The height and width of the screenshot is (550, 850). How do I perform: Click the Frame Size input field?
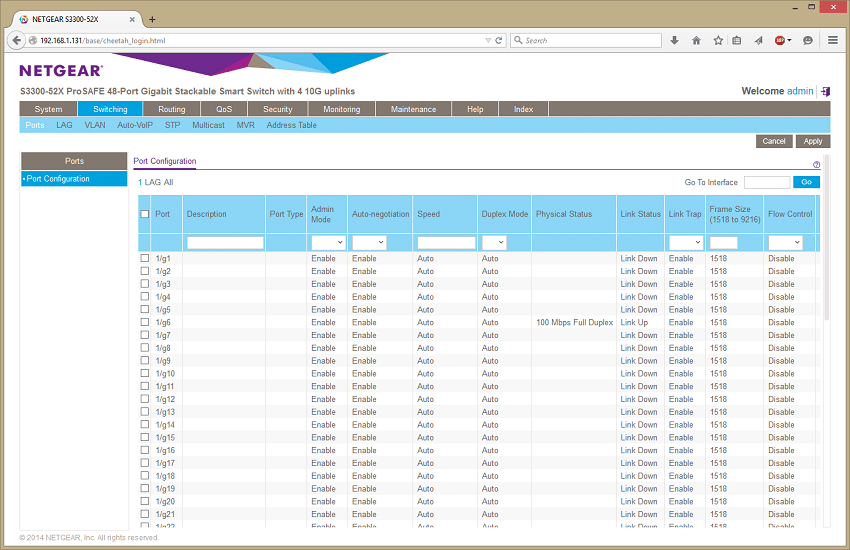pos(724,242)
